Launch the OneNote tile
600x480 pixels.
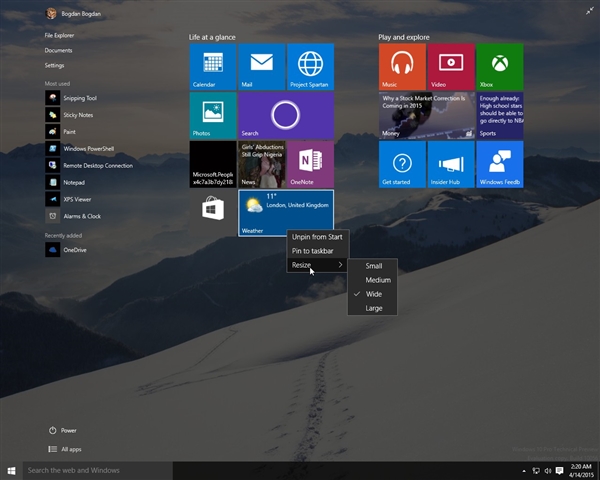pyautogui.click(x=310, y=164)
